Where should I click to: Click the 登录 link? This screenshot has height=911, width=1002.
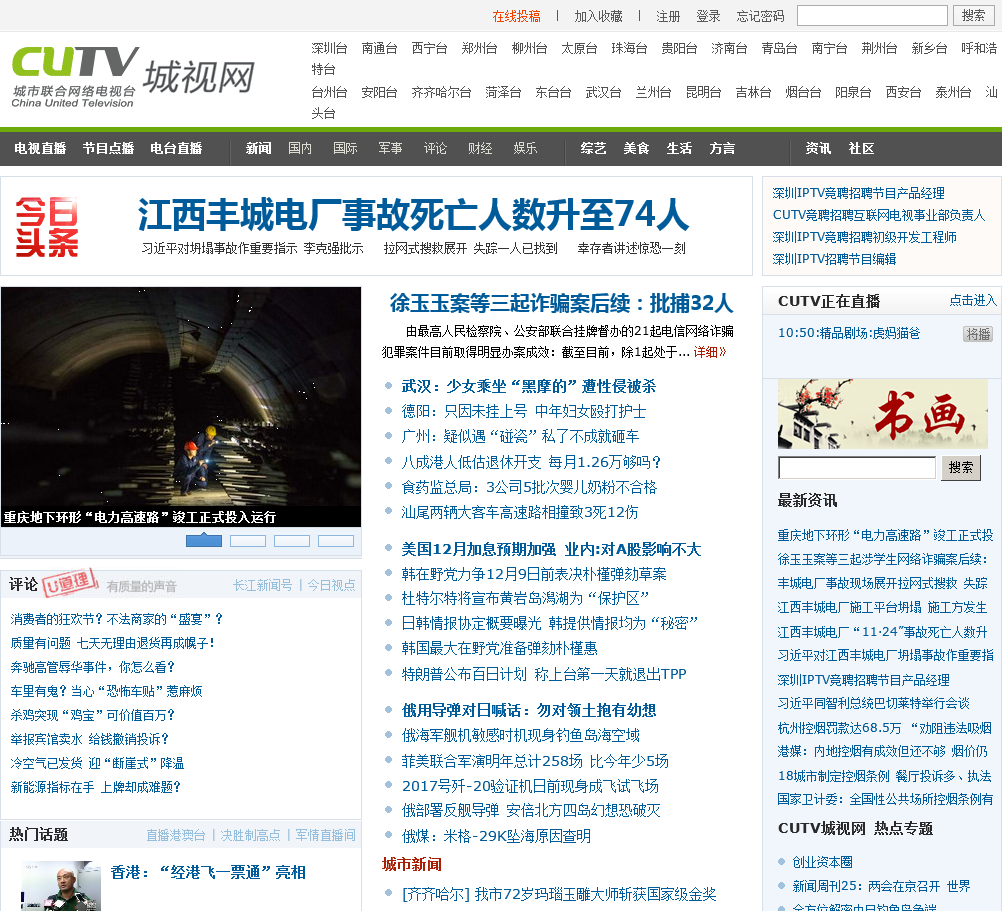pos(708,16)
